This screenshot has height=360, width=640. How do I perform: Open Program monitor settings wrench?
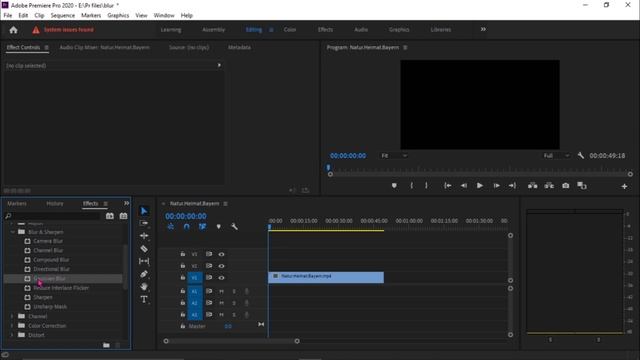[581, 156]
